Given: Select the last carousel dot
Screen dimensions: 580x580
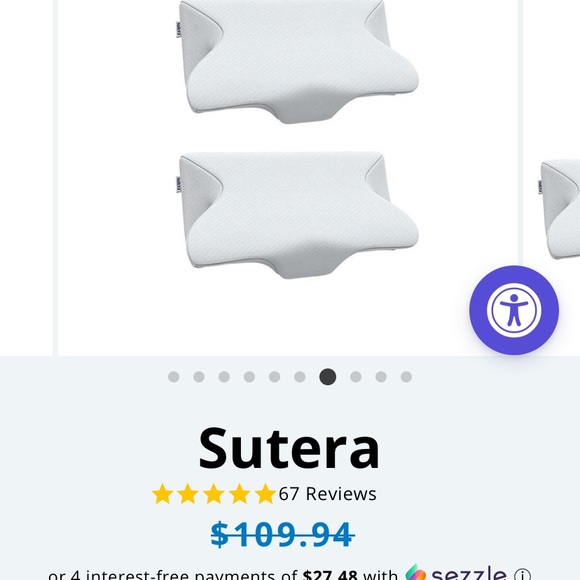Looking at the screenshot, I should 406,377.
